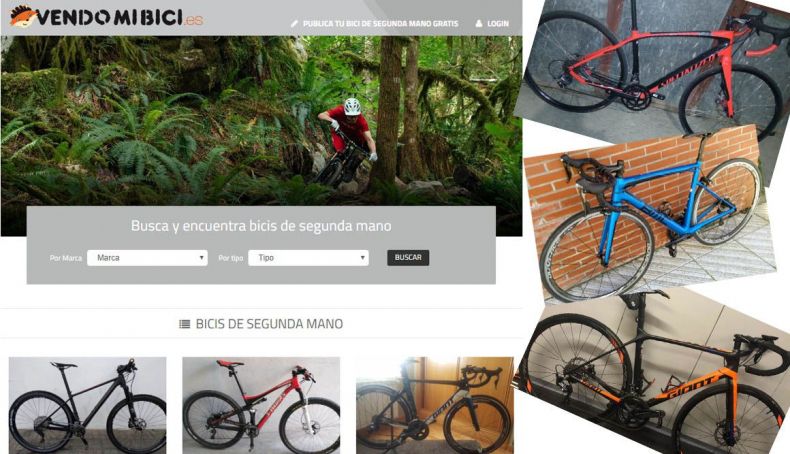Click the pencil icon beside Publica tu bici
The width and height of the screenshot is (790, 454).
[294, 23]
